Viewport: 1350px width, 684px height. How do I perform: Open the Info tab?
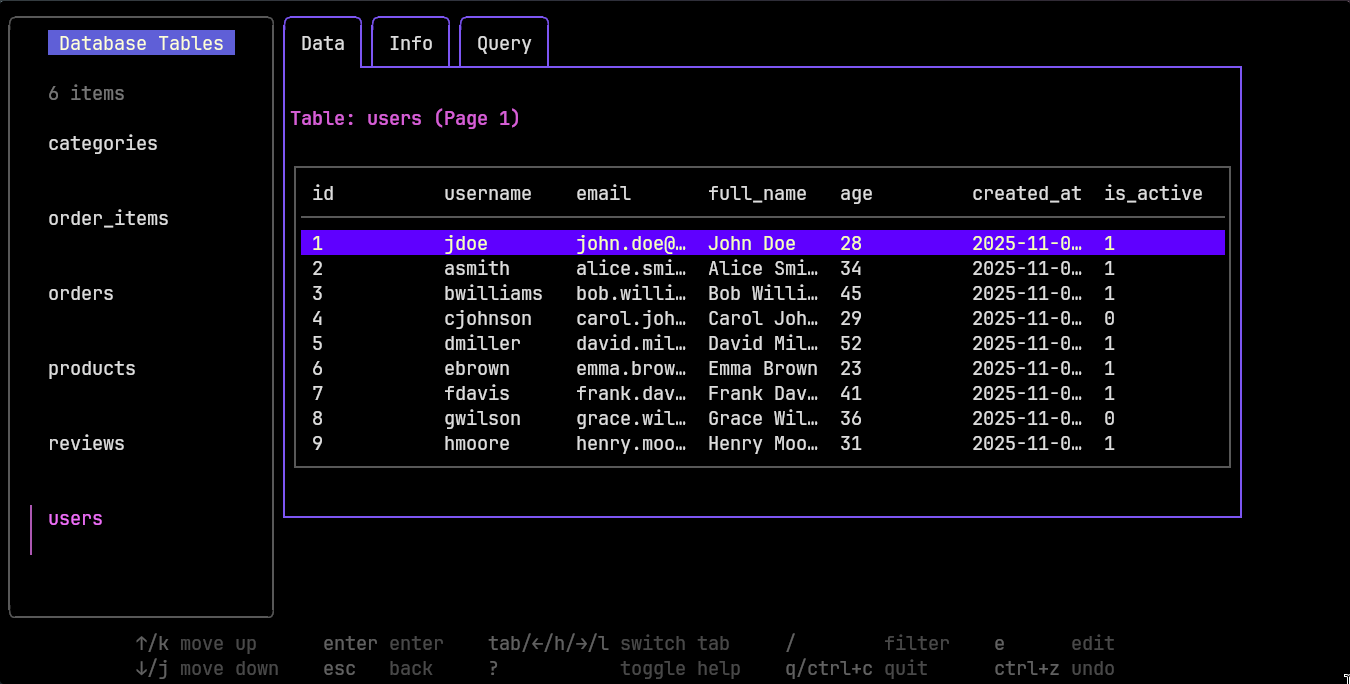point(411,43)
